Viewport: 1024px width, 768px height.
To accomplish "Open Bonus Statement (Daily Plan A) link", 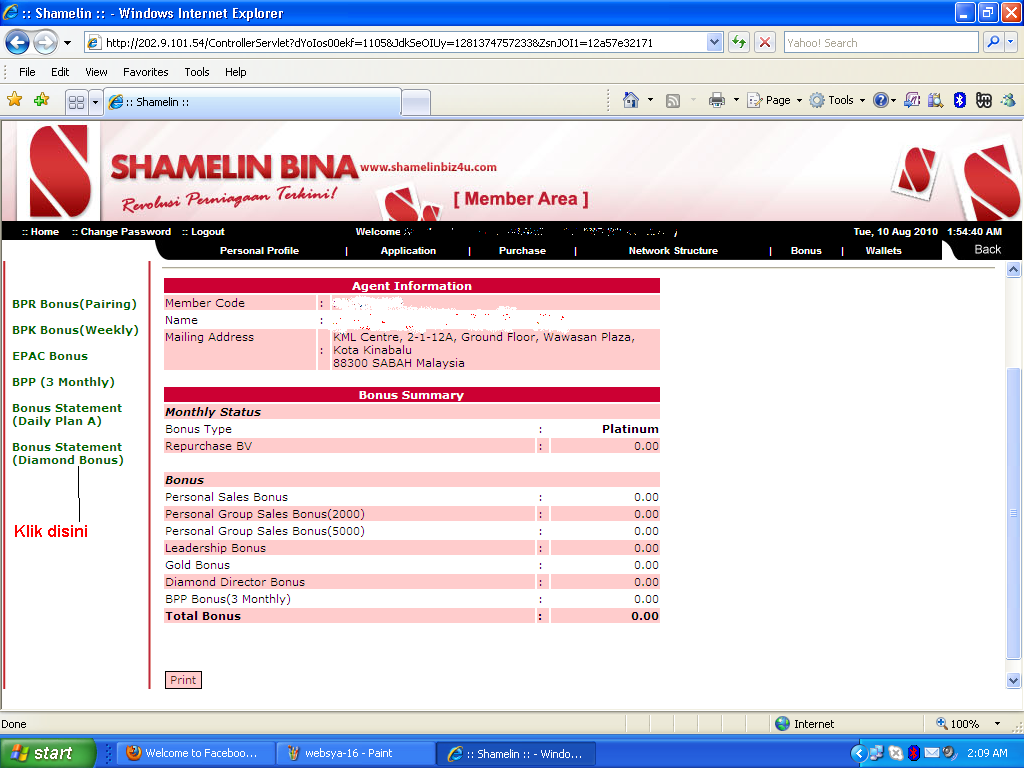I will point(67,415).
